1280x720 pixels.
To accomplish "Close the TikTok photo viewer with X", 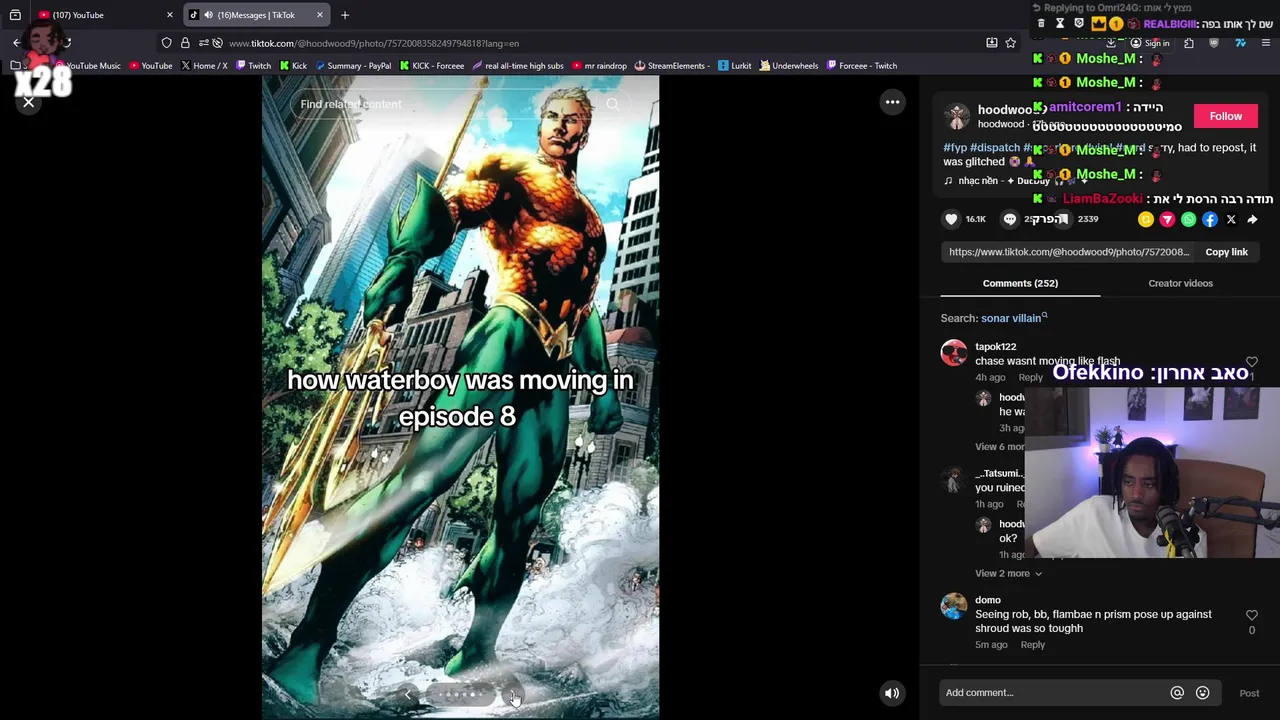I will coord(28,102).
